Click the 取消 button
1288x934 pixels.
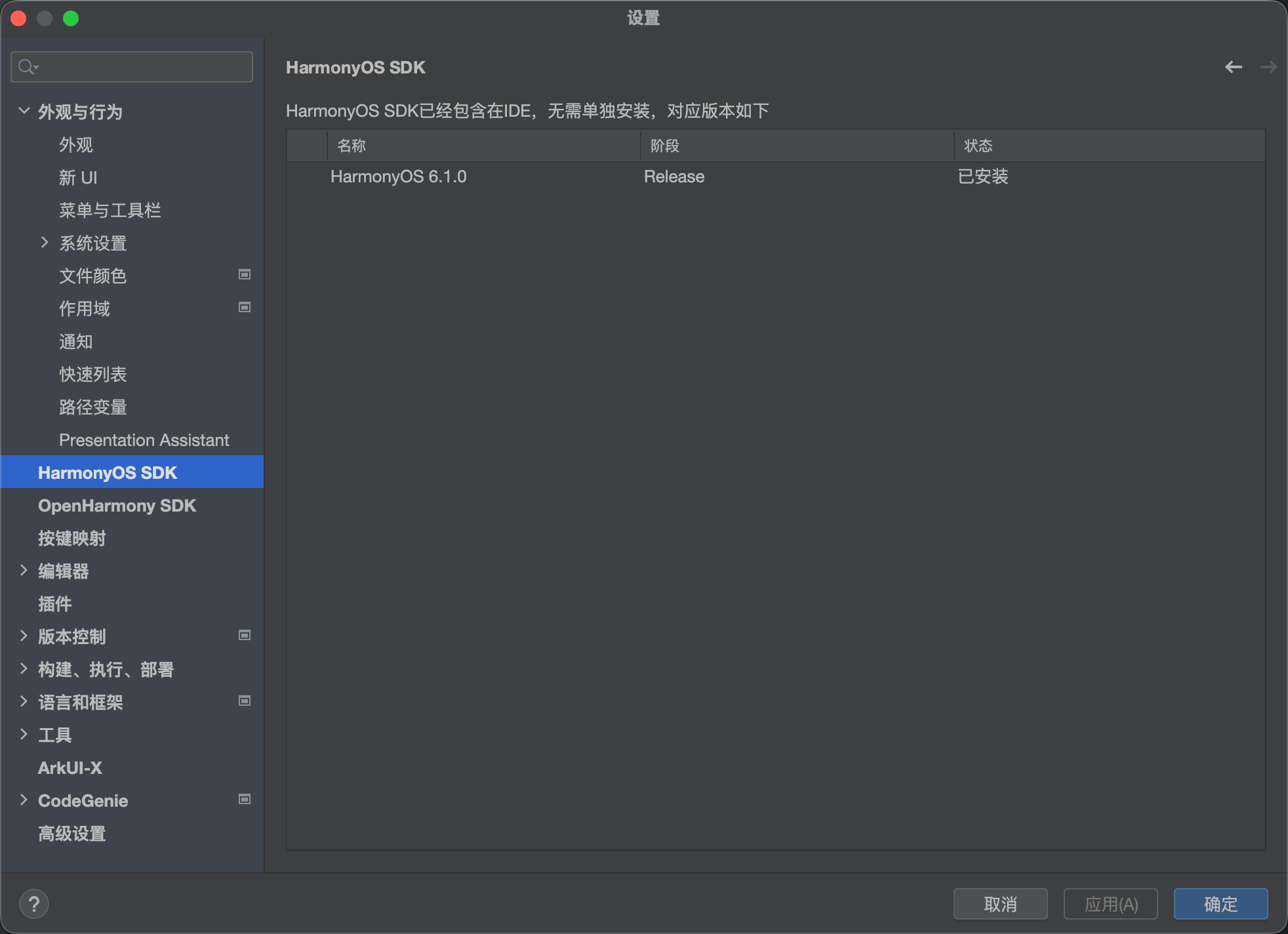click(x=1001, y=904)
